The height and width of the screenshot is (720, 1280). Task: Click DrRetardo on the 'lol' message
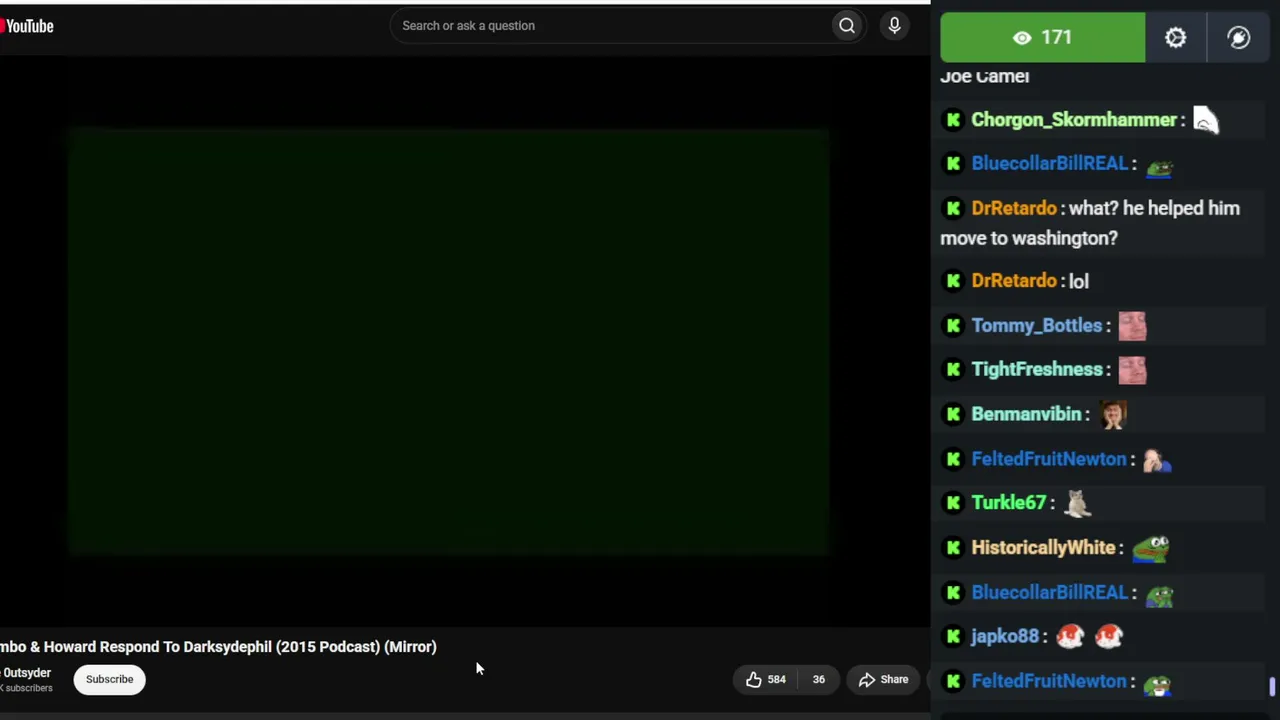(1014, 281)
